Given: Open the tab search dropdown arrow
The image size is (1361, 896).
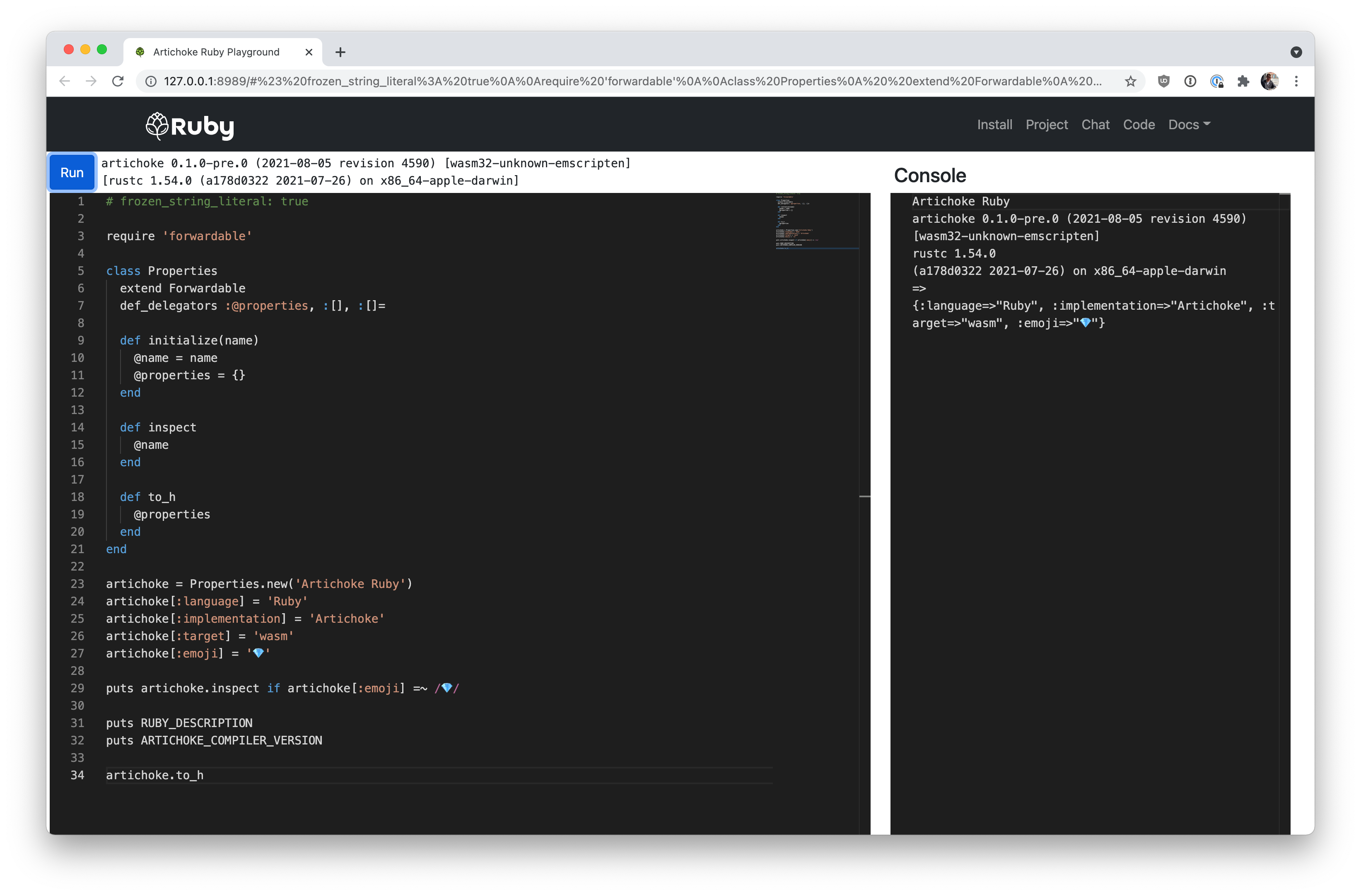Looking at the screenshot, I should point(1296,52).
